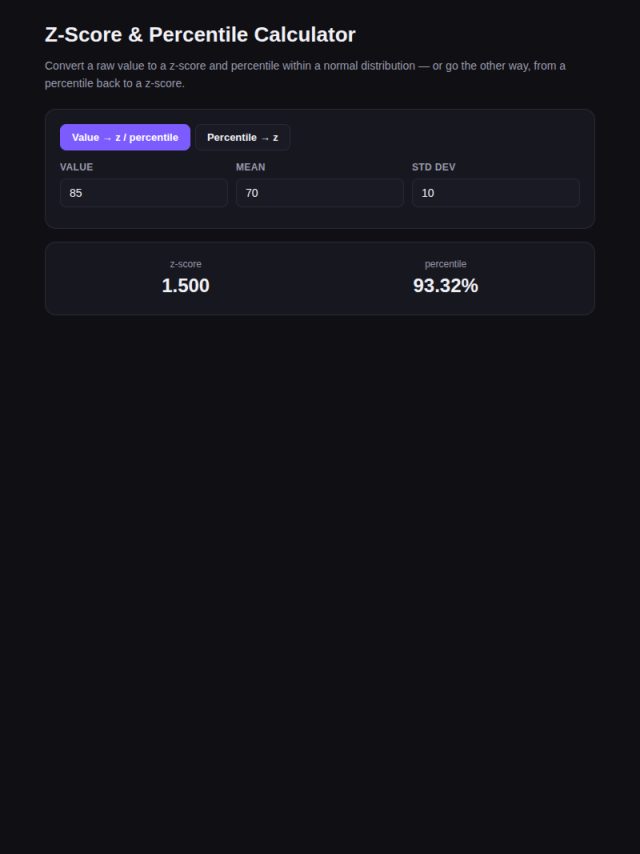Click the arrow symbol in the purple Value tab
This screenshot has height=854, width=640.
(x=107, y=138)
